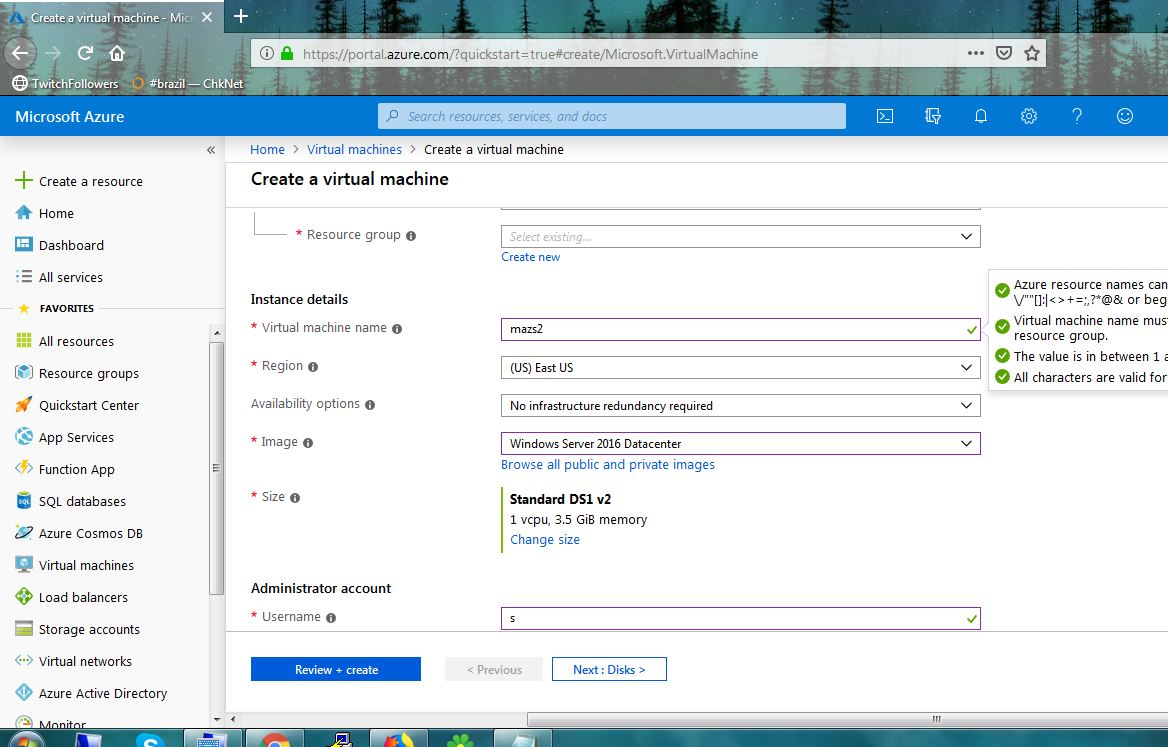Open Dashboard in sidebar menu
Screen dimensions: 1168x747
click(72, 245)
